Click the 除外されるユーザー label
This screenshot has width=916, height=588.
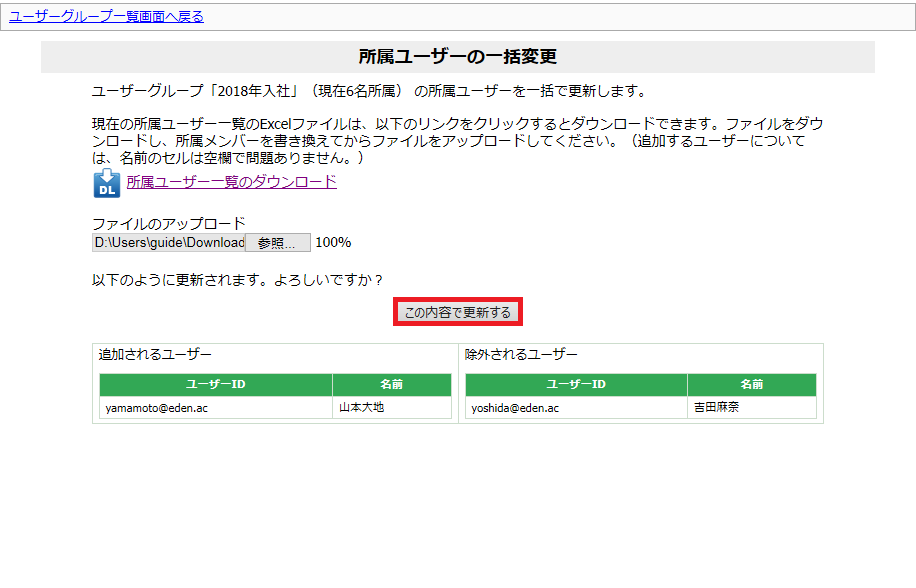click(x=521, y=354)
